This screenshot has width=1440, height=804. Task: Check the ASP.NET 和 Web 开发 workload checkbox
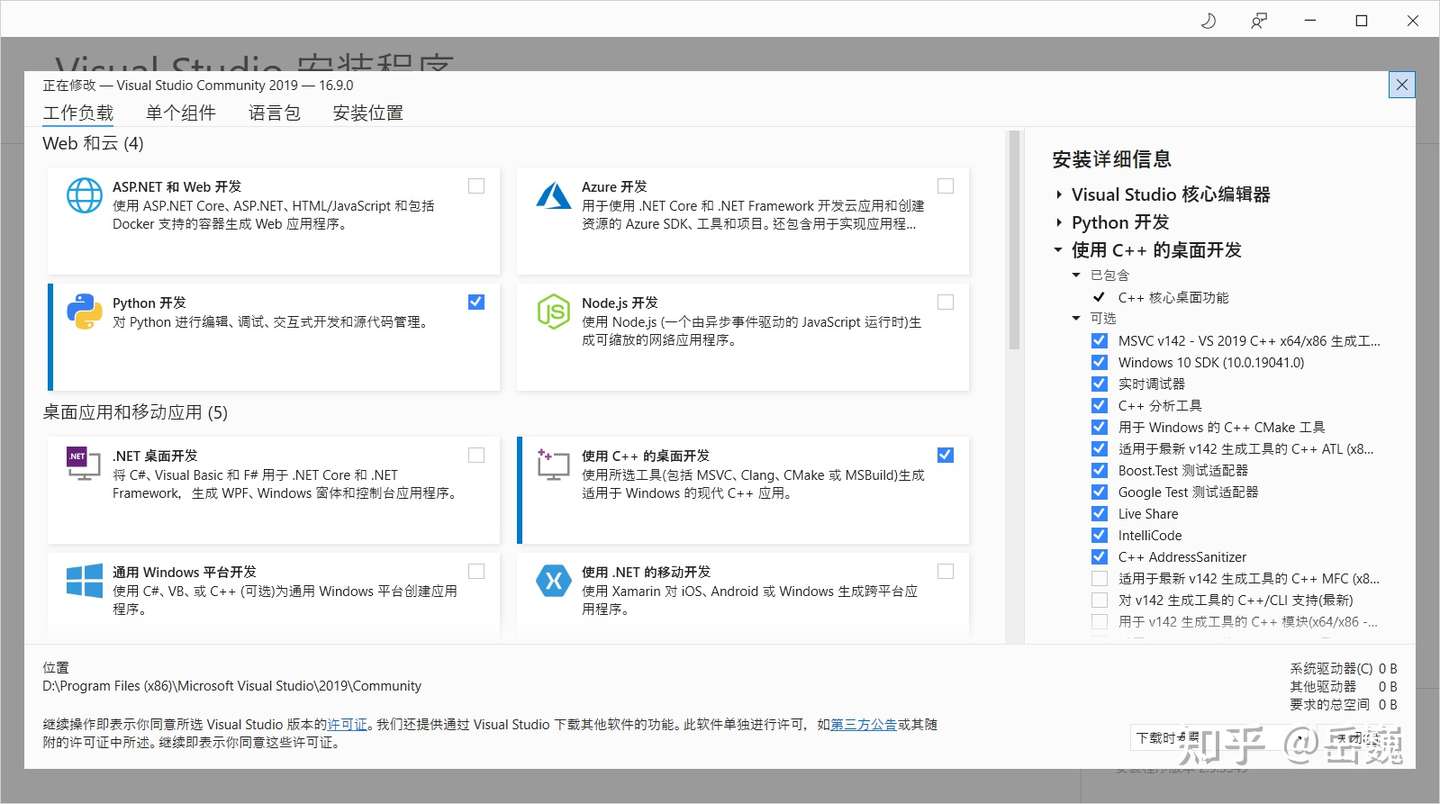click(x=476, y=186)
